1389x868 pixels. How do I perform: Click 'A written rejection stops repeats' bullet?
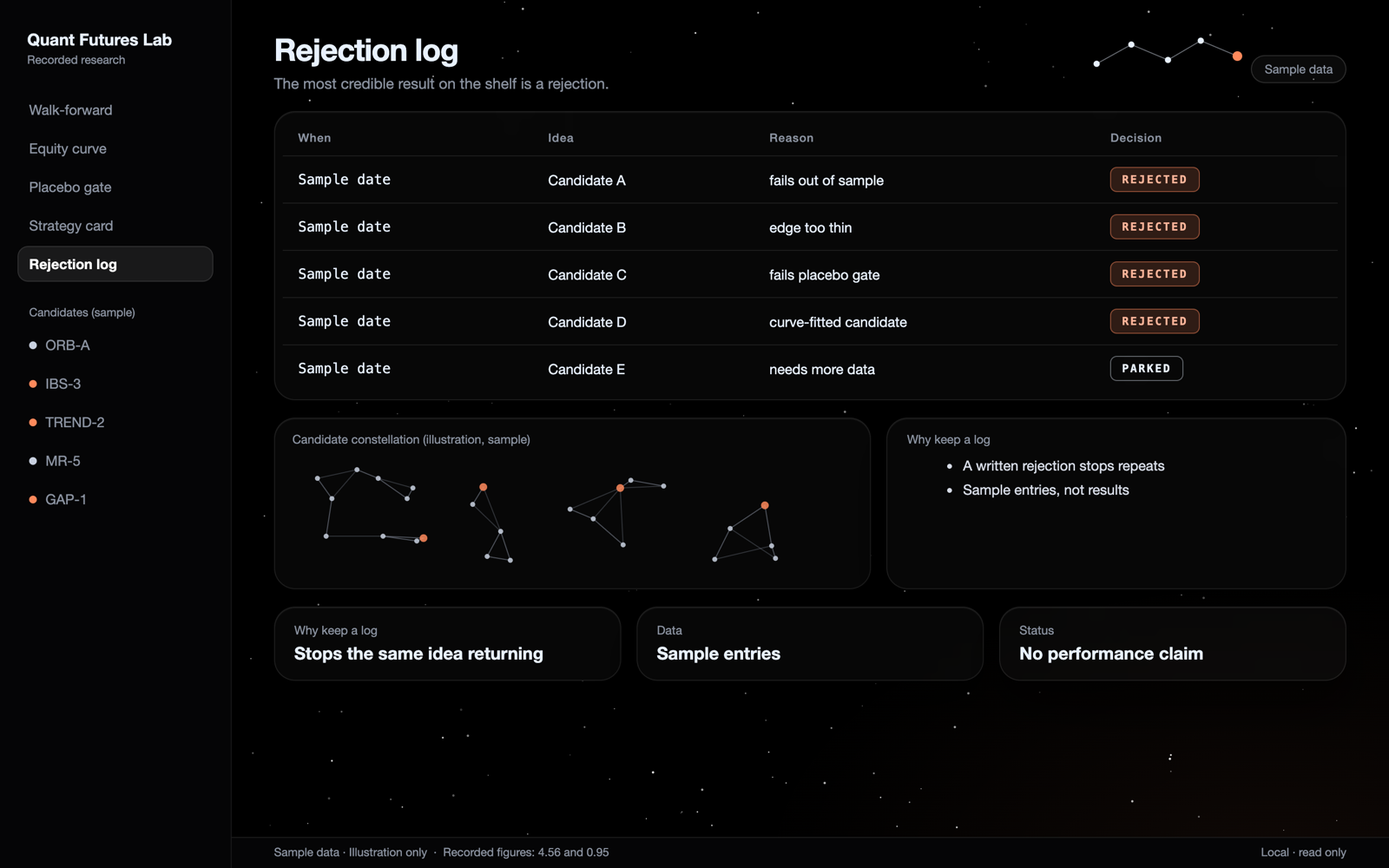click(x=1063, y=466)
